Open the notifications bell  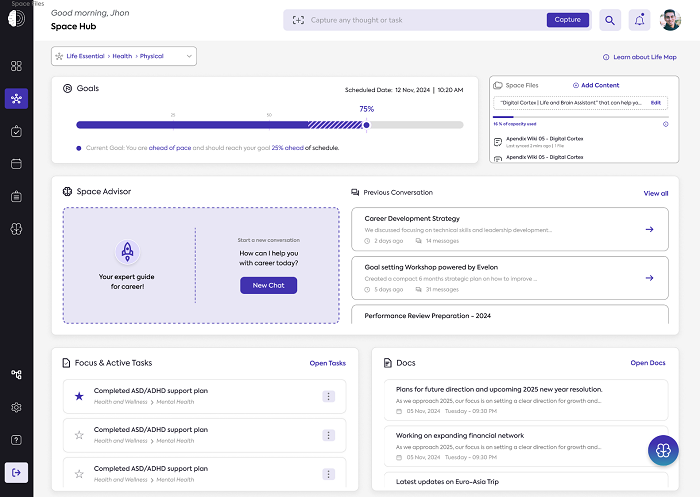pos(639,20)
